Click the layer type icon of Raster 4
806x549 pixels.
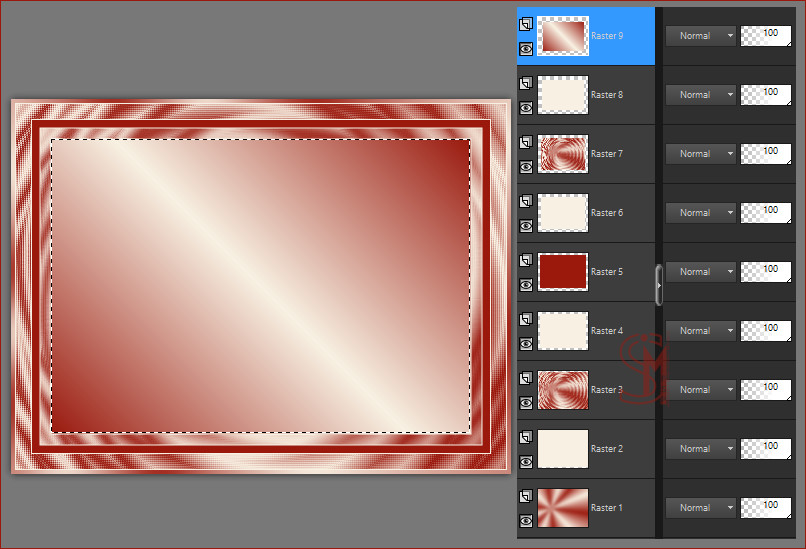[x=526, y=319]
